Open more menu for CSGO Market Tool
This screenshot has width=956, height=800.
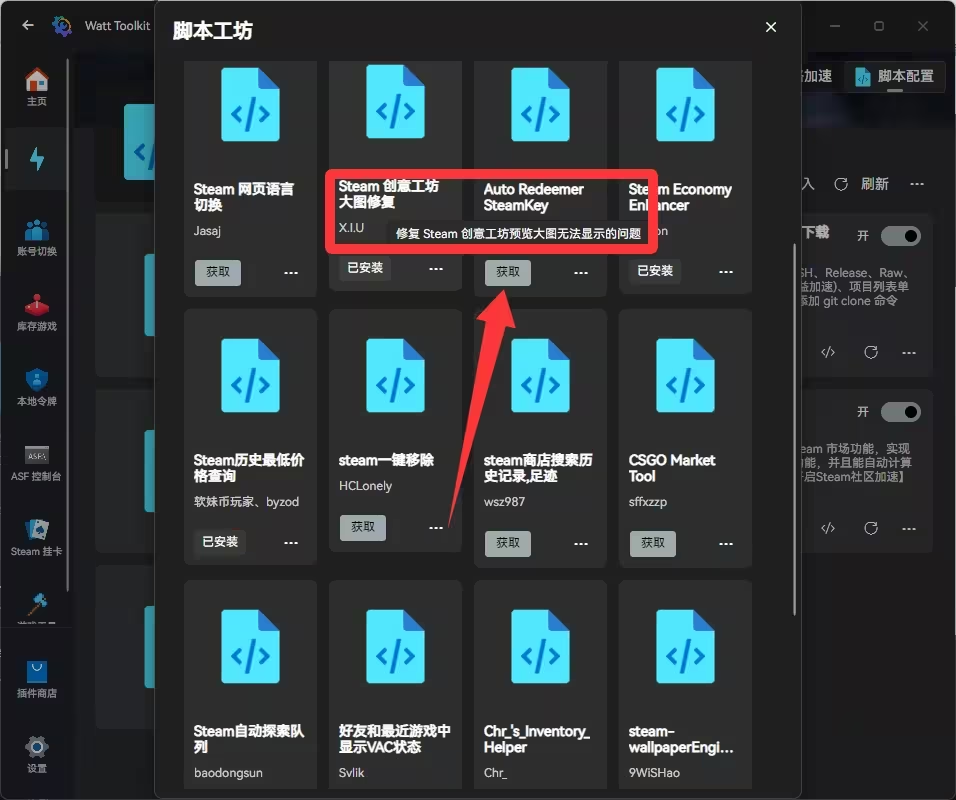(726, 543)
